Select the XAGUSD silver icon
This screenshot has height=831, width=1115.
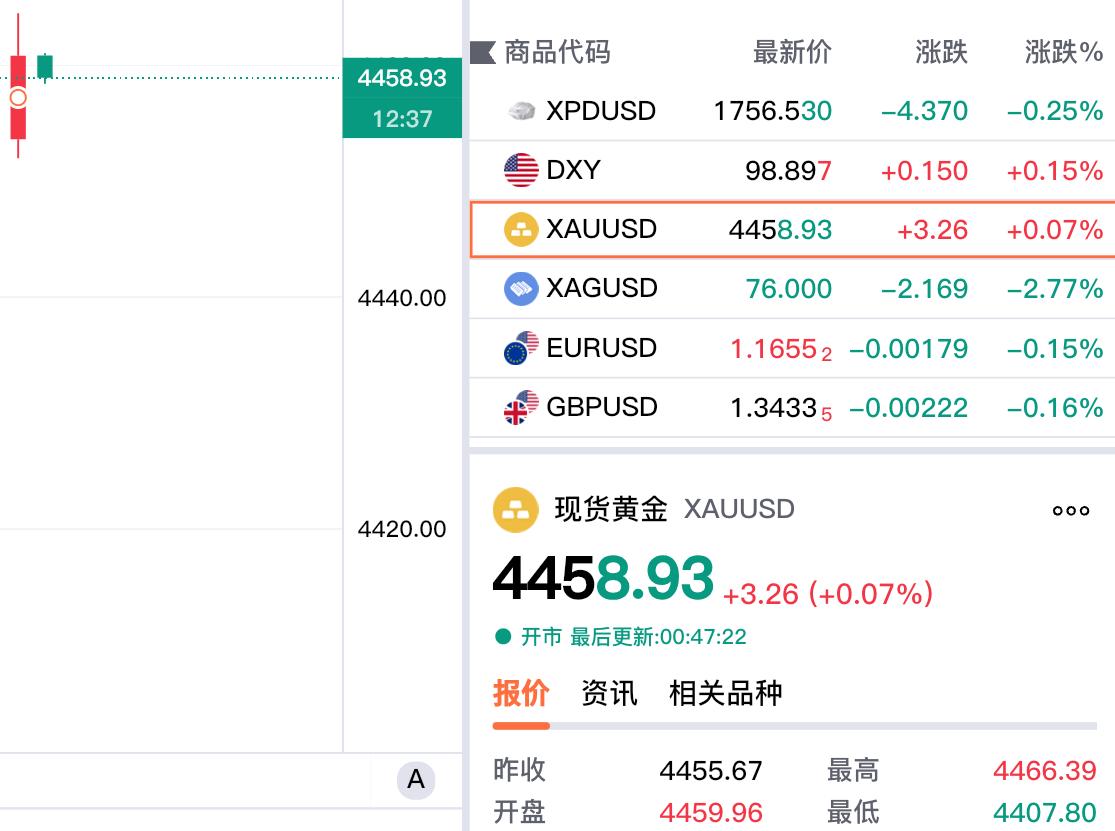[522, 288]
